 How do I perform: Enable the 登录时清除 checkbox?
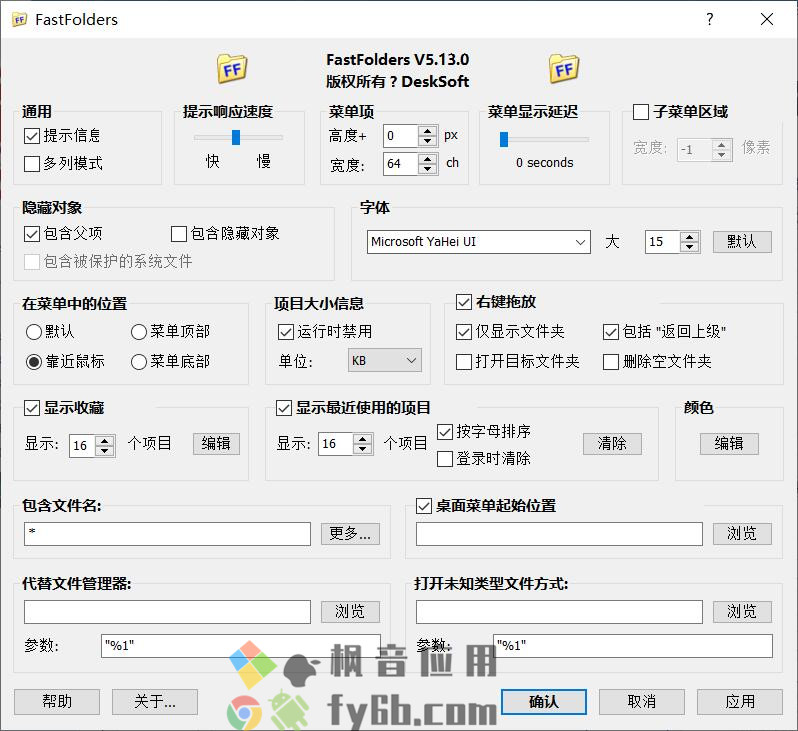pyautogui.click(x=445, y=459)
